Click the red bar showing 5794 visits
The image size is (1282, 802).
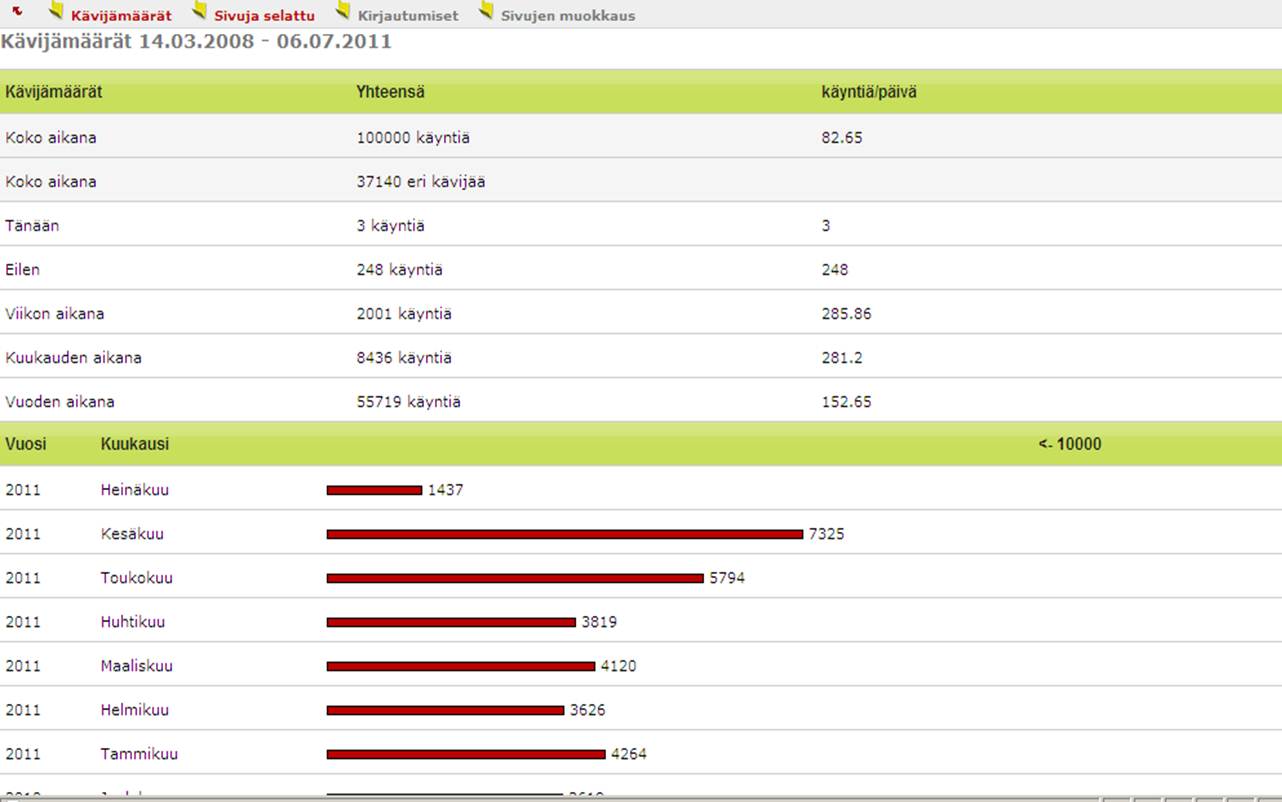[x=515, y=578]
